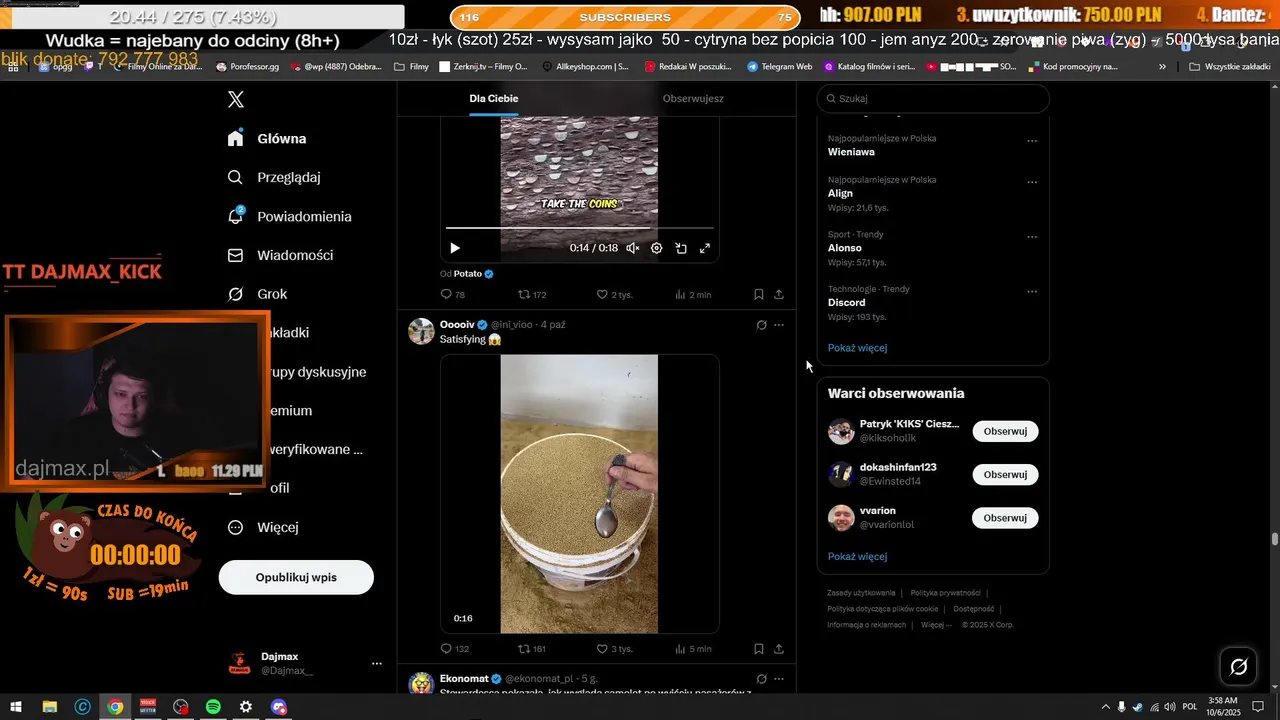Open Filmy bookmarks folder
1280x720 pixels.
[x=412, y=67]
